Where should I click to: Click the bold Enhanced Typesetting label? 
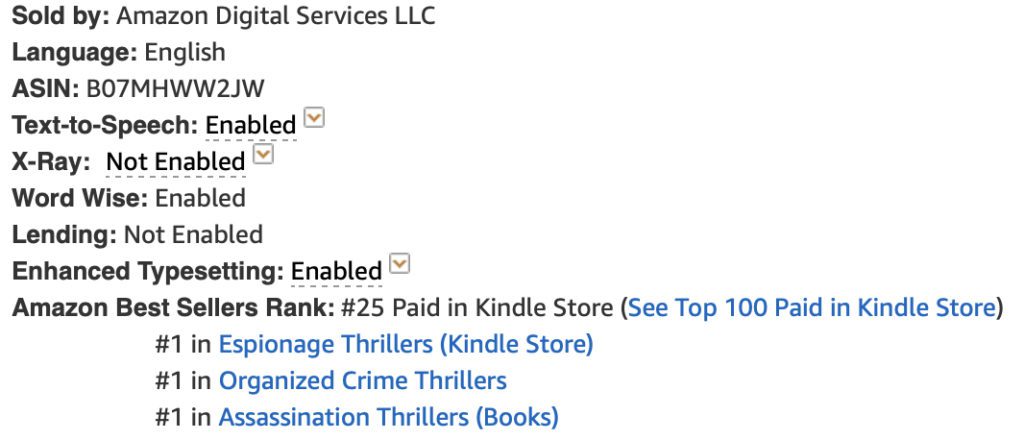click(148, 272)
